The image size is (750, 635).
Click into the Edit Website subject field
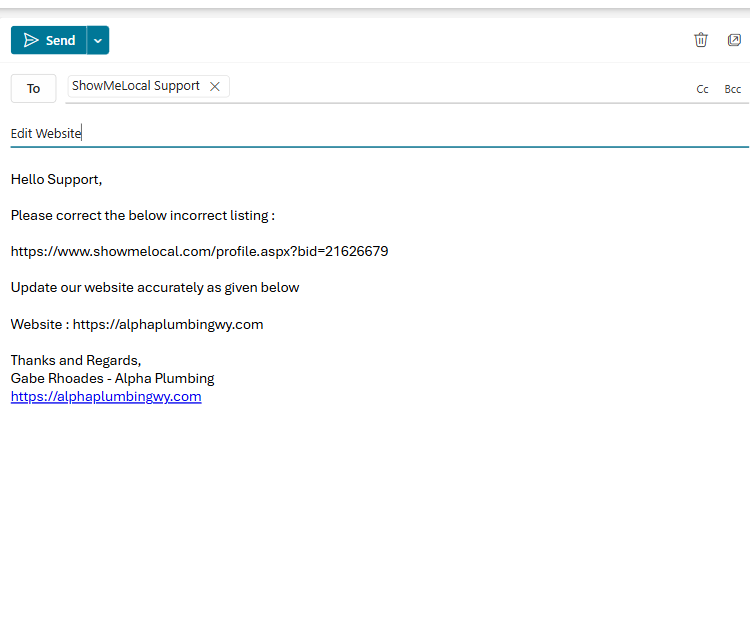pos(379,133)
